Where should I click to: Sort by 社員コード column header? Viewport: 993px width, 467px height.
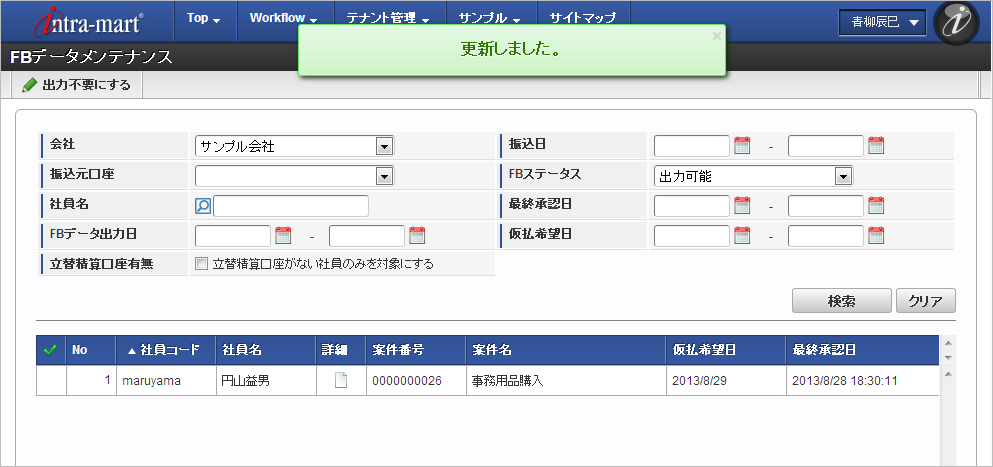(166, 350)
